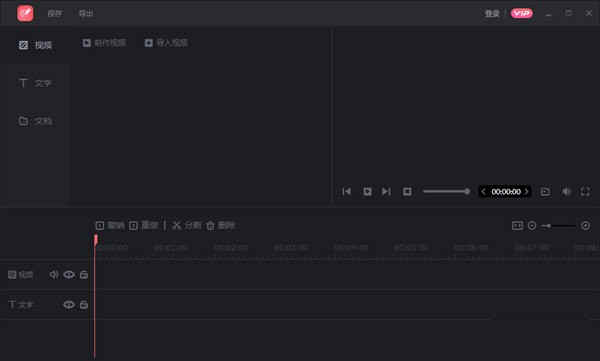Hide the video track with eye icon
Screen dimensions: 600x361
click(x=69, y=274)
